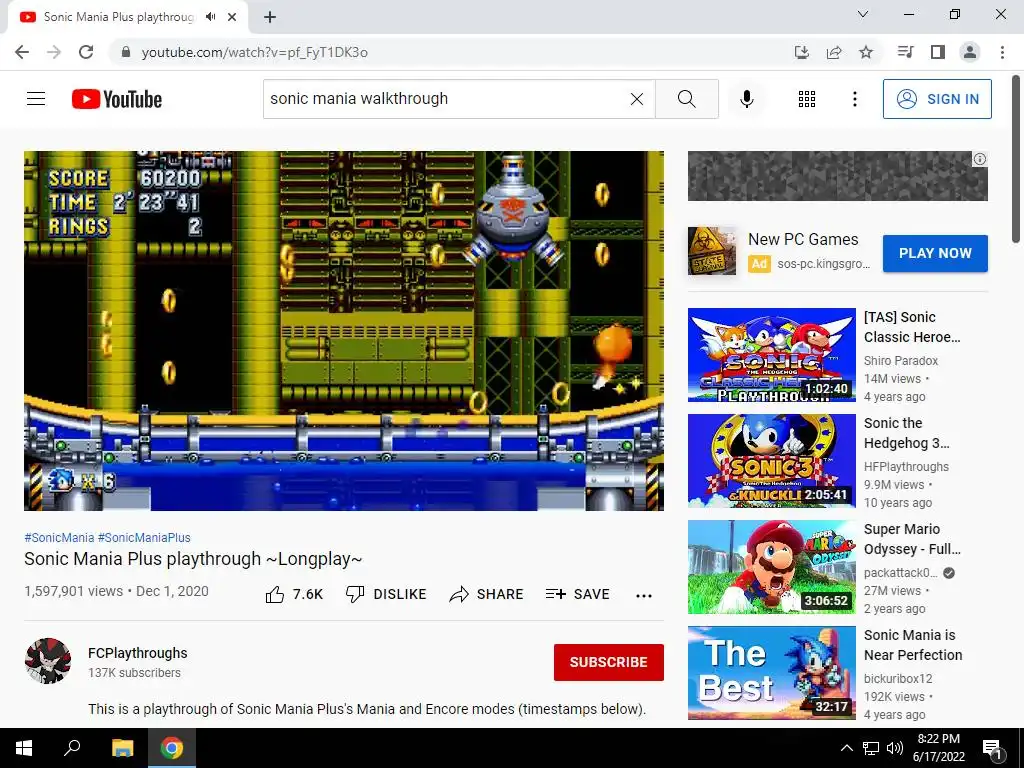Click the SIGN IN button
The image size is (1024, 768).
point(937,99)
